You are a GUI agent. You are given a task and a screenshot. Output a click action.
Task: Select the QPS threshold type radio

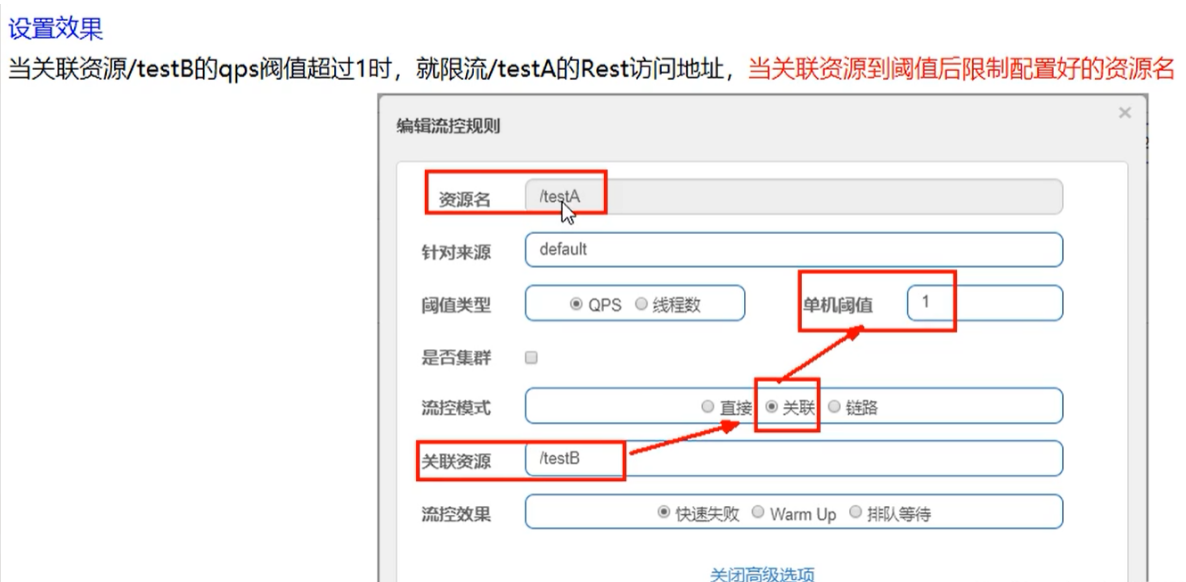(x=576, y=304)
